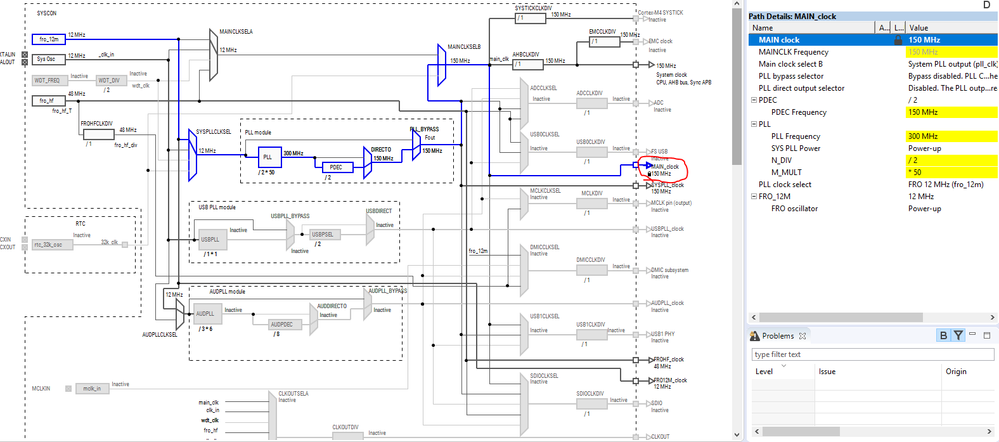The image size is (999, 442).
Task: Select the PLL block in PLL module
Action: click(268, 156)
